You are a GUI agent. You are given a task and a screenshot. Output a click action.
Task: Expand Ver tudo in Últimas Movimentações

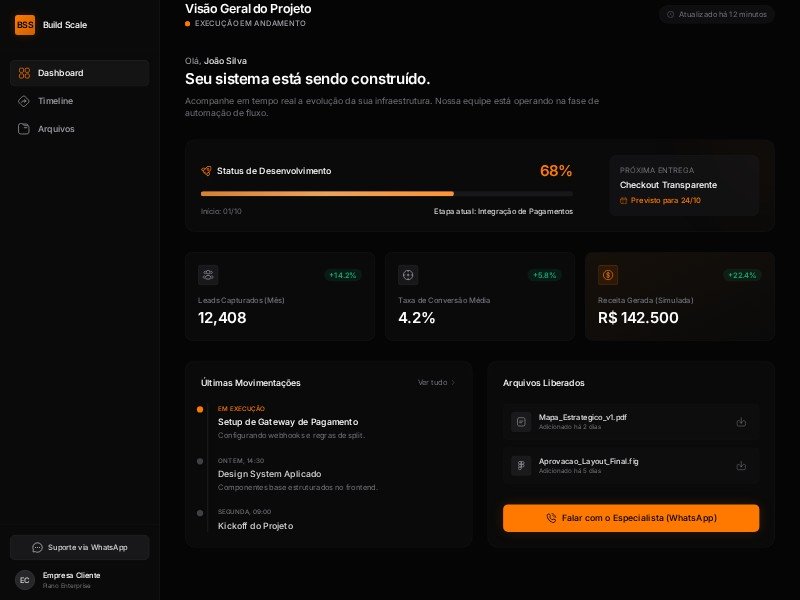[436, 382]
